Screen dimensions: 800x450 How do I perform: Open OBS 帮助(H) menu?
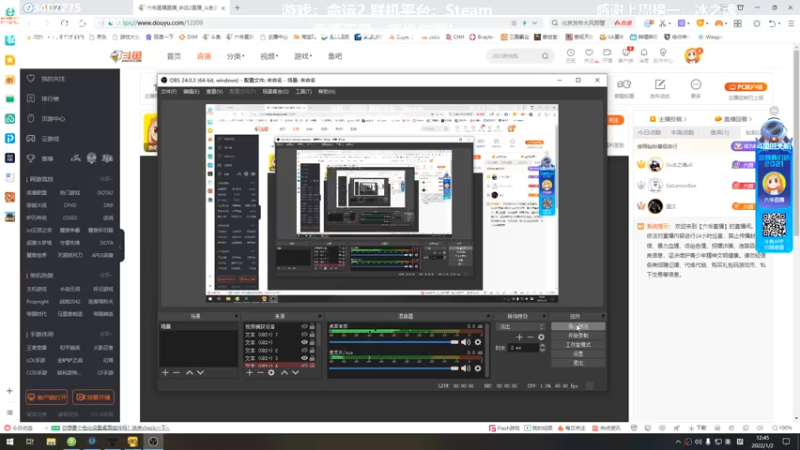point(327,92)
